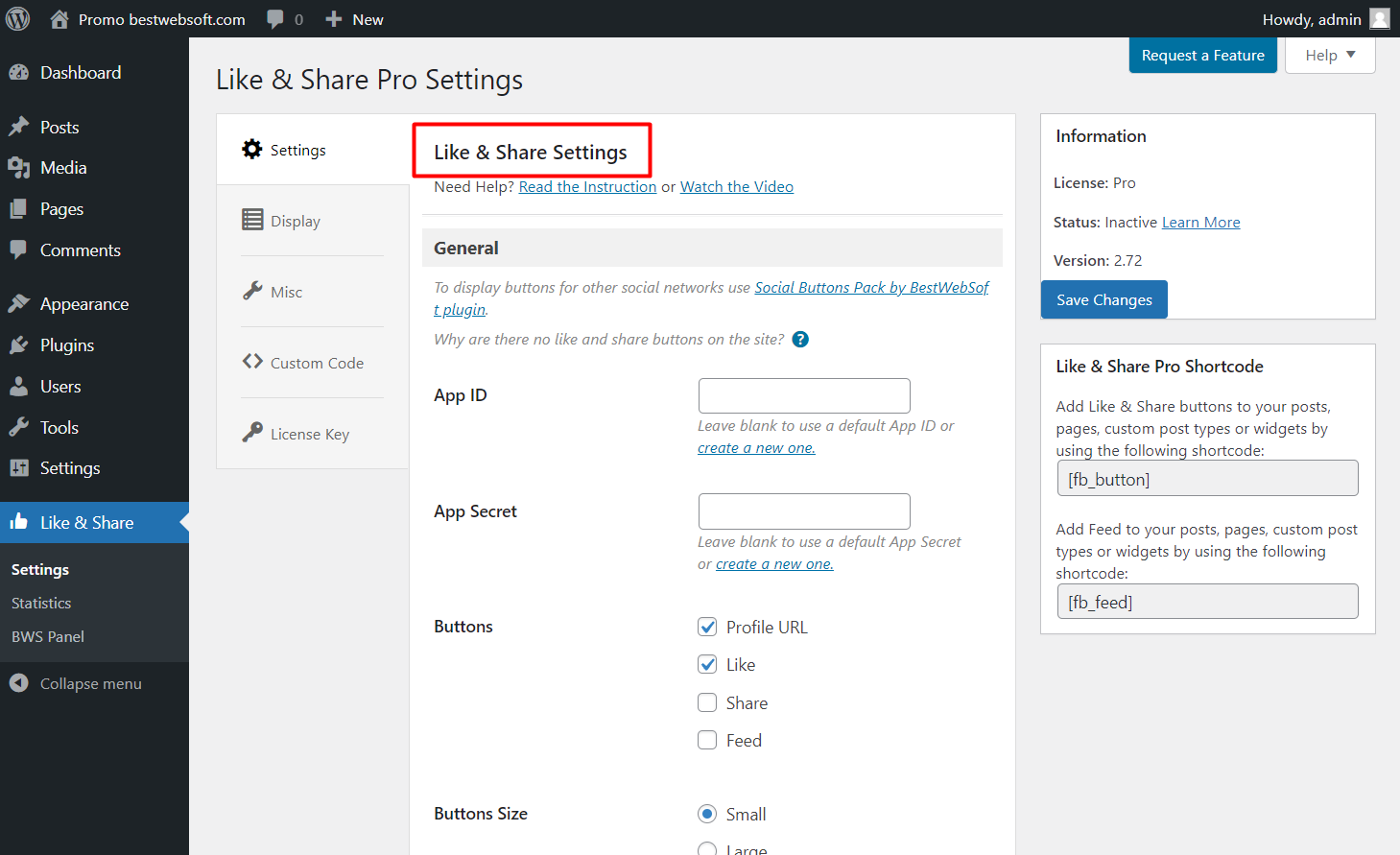Click the gear icon on Settings tab
The image size is (1400, 855).
pyautogui.click(x=252, y=149)
